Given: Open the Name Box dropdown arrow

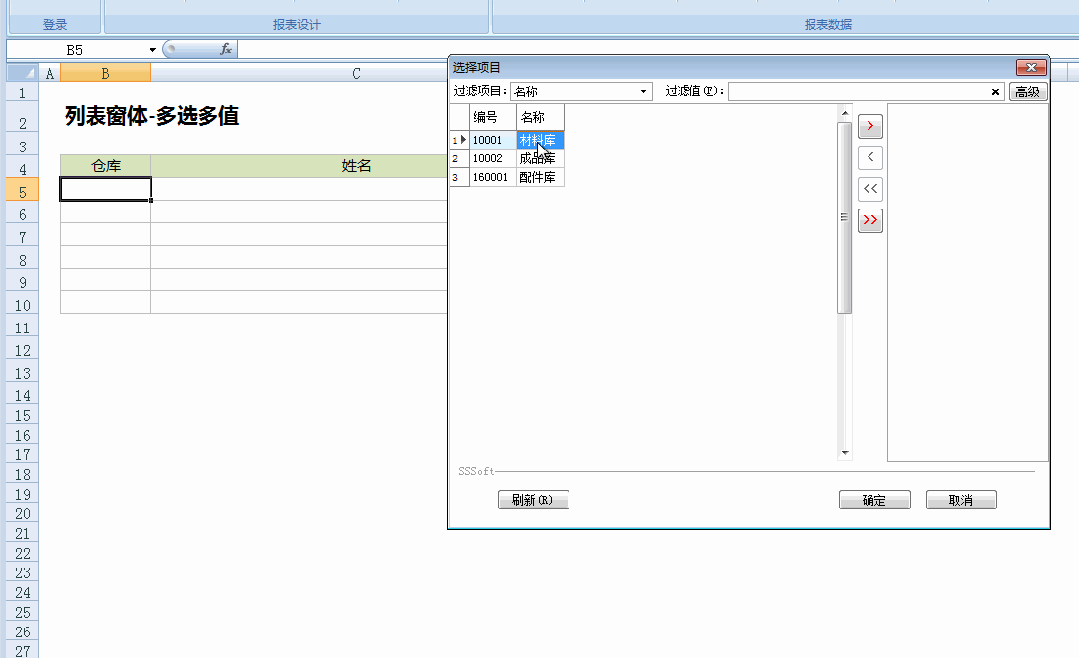Looking at the screenshot, I should (x=152, y=50).
